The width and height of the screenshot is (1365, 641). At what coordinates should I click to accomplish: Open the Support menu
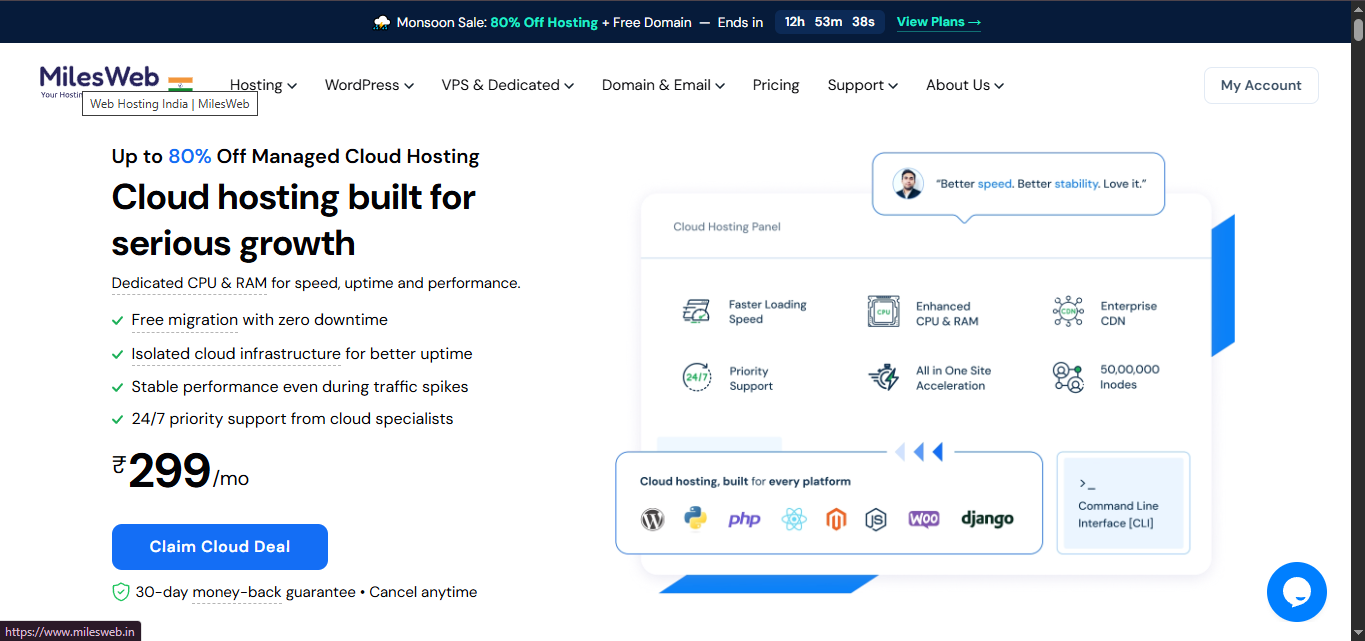(x=863, y=85)
